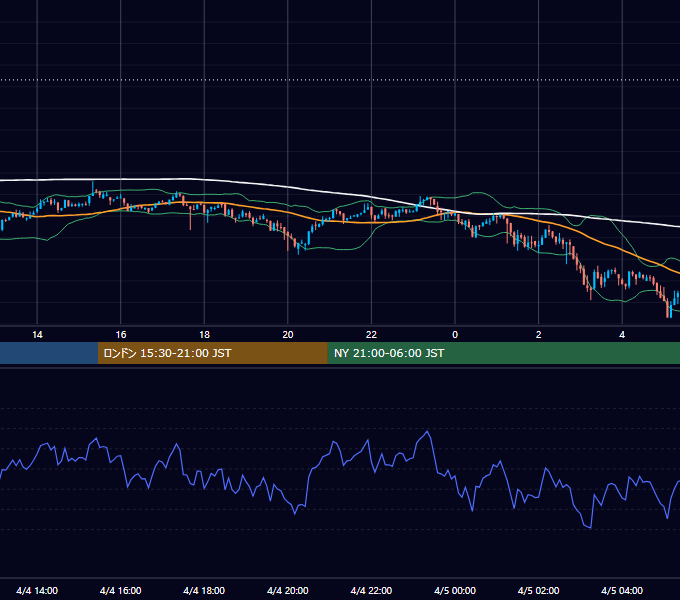The image size is (680, 600).
Task: Click the 4/5 00:00 oscillator time label
Action: (455, 590)
